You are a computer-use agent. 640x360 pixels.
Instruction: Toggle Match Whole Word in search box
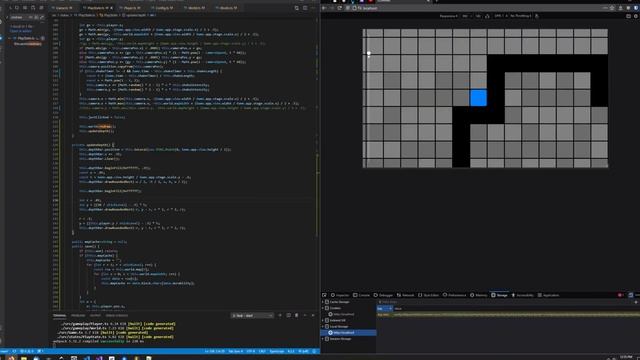pyautogui.click(x=36, y=17)
